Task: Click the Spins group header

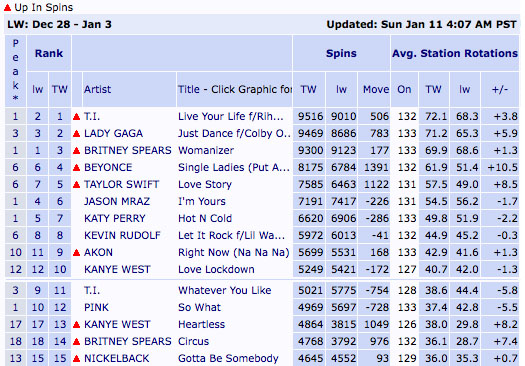Action: point(341,54)
